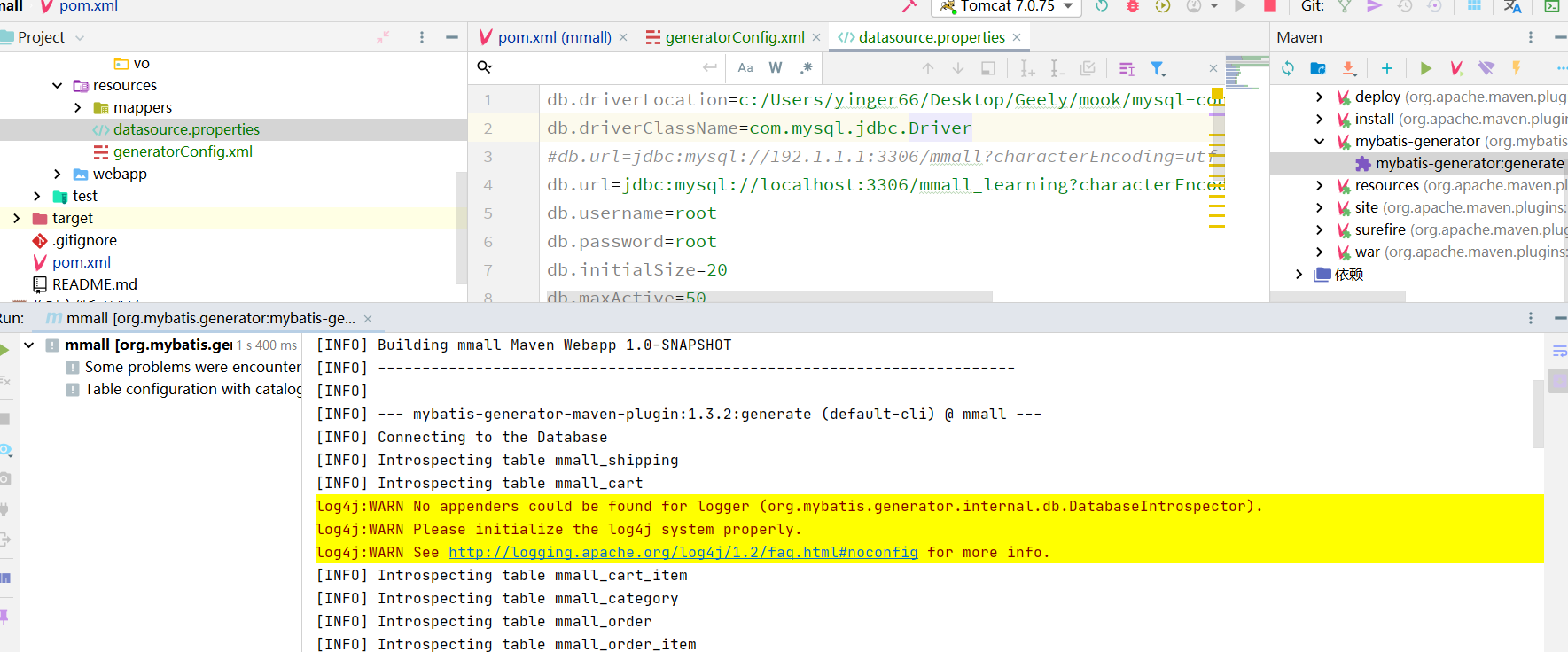Image resolution: width=1568 pixels, height=652 pixels.
Task: Click the Translate icon in top toolbar
Action: [x=1513, y=6]
